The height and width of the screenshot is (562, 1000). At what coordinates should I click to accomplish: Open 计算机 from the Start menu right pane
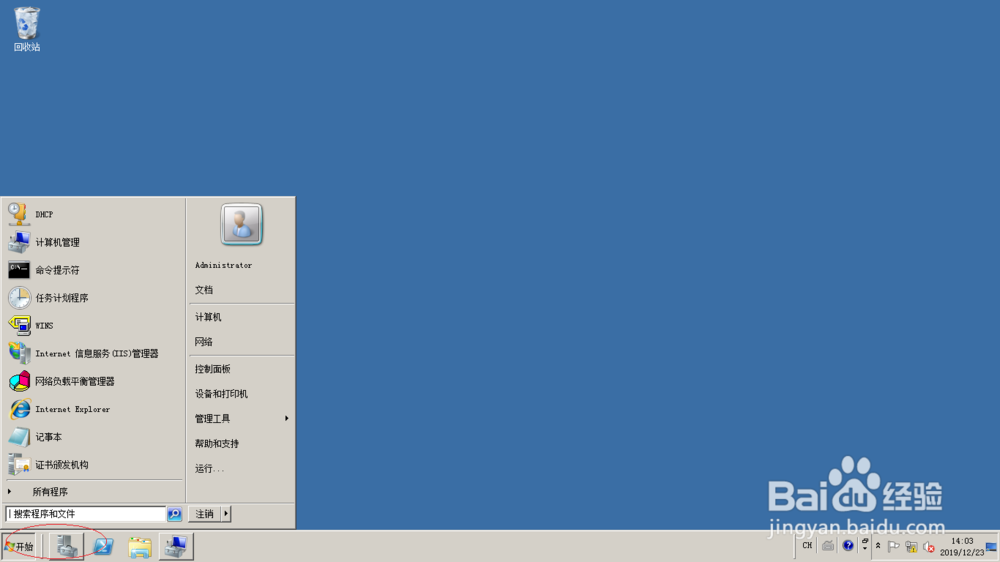pos(241,317)
